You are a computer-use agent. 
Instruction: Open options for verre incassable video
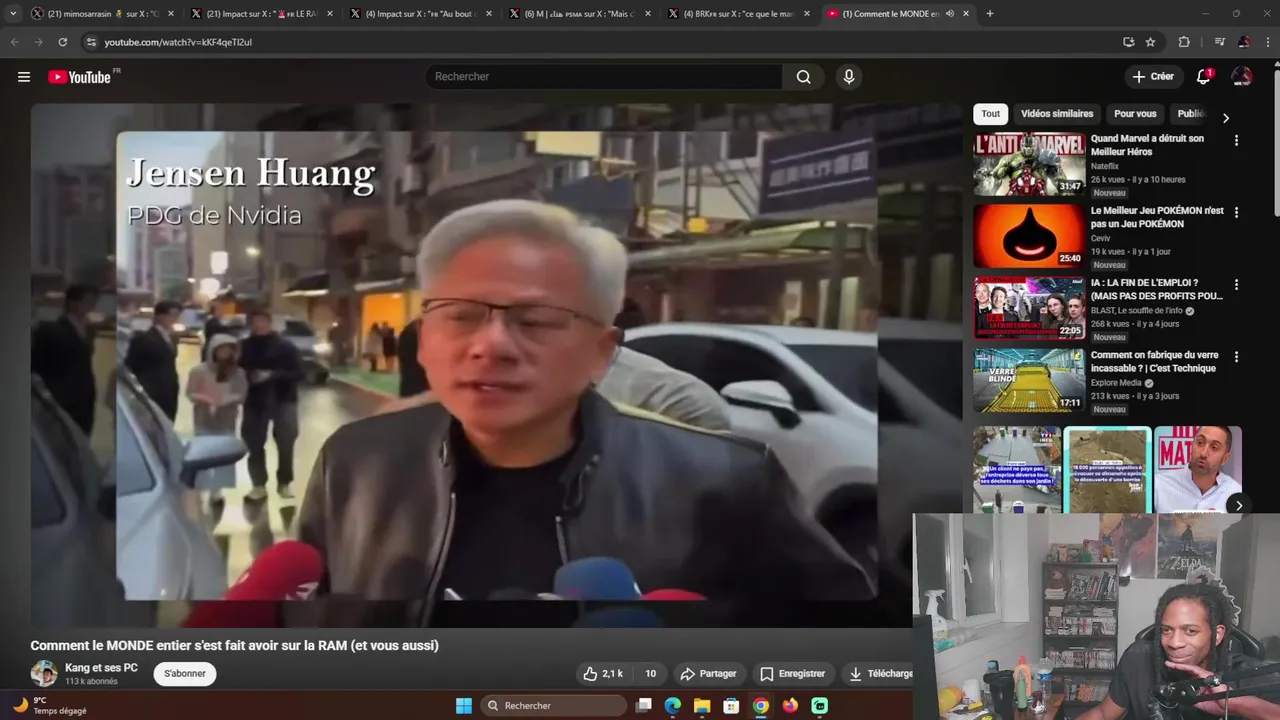click(1236, 357)
